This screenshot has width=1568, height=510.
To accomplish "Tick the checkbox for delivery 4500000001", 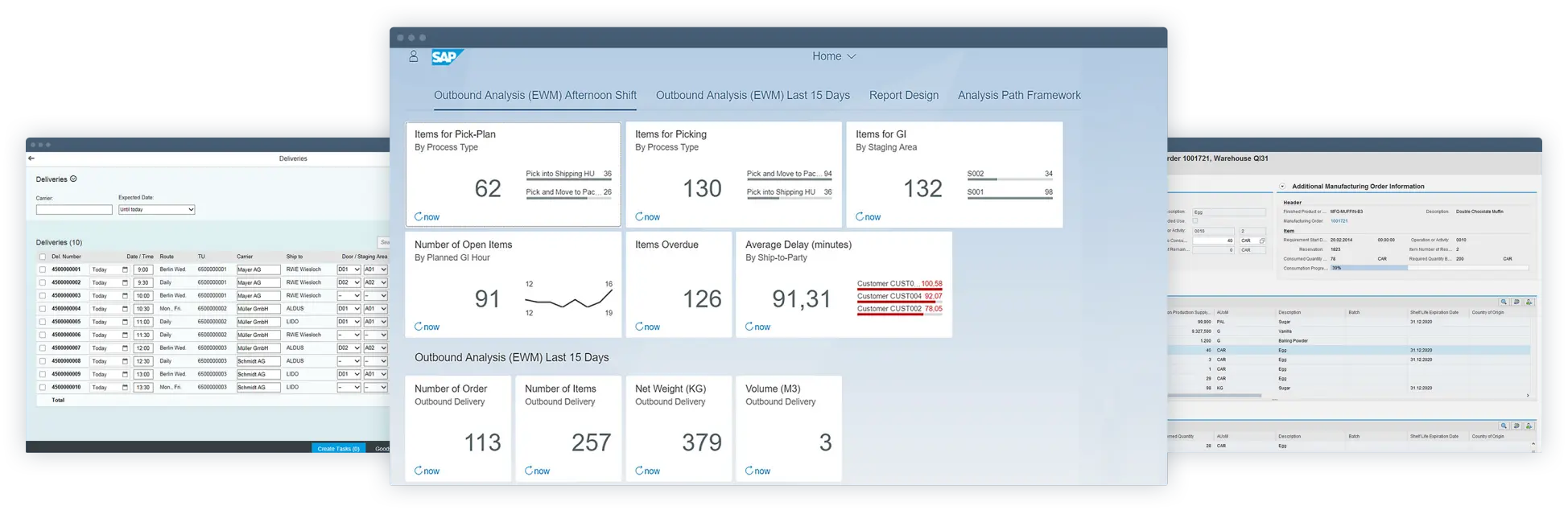I will [43, 270].
